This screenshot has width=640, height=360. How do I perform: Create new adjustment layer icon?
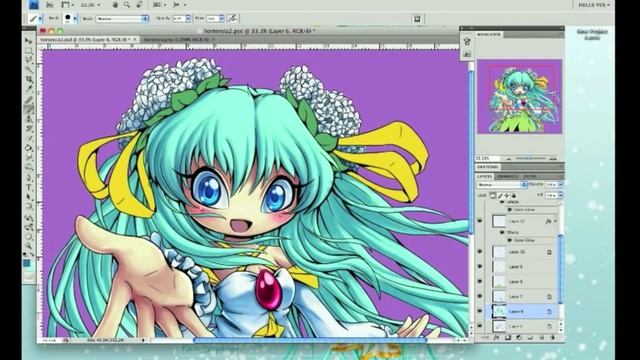[519, 338]
